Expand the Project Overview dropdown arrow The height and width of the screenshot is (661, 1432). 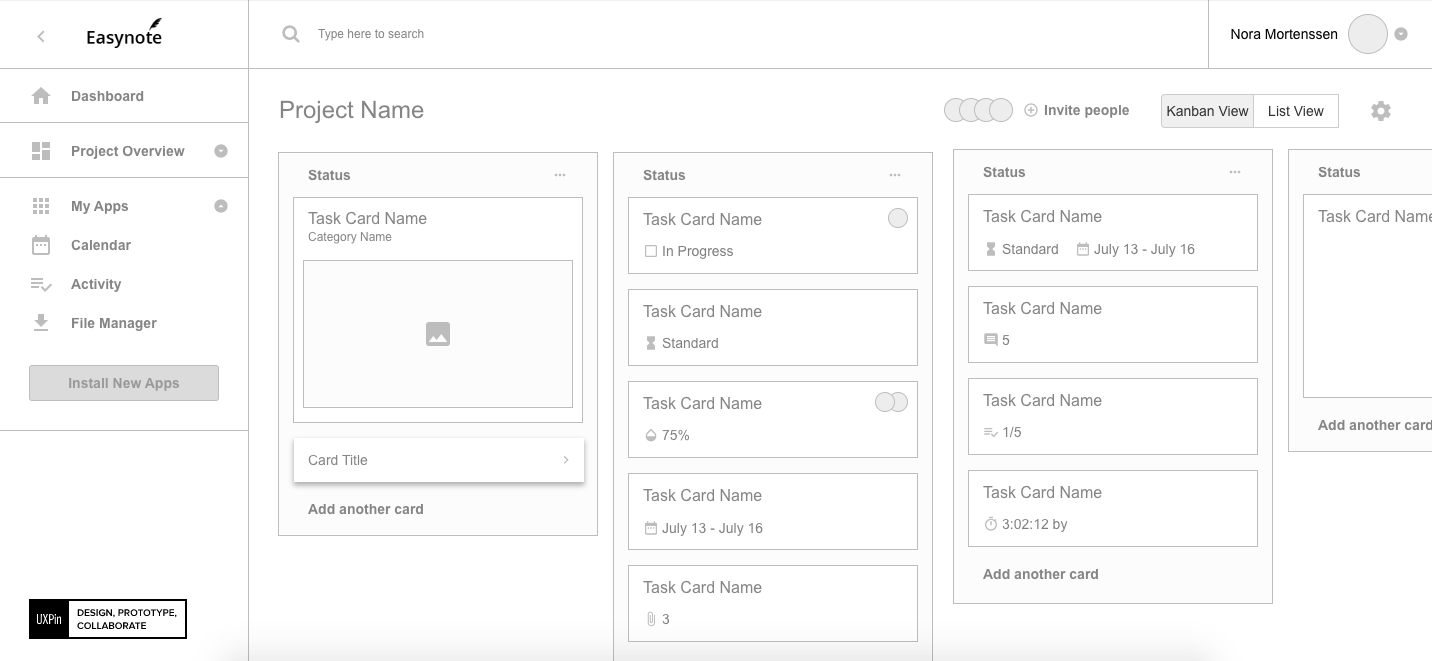tap(221, 151)
